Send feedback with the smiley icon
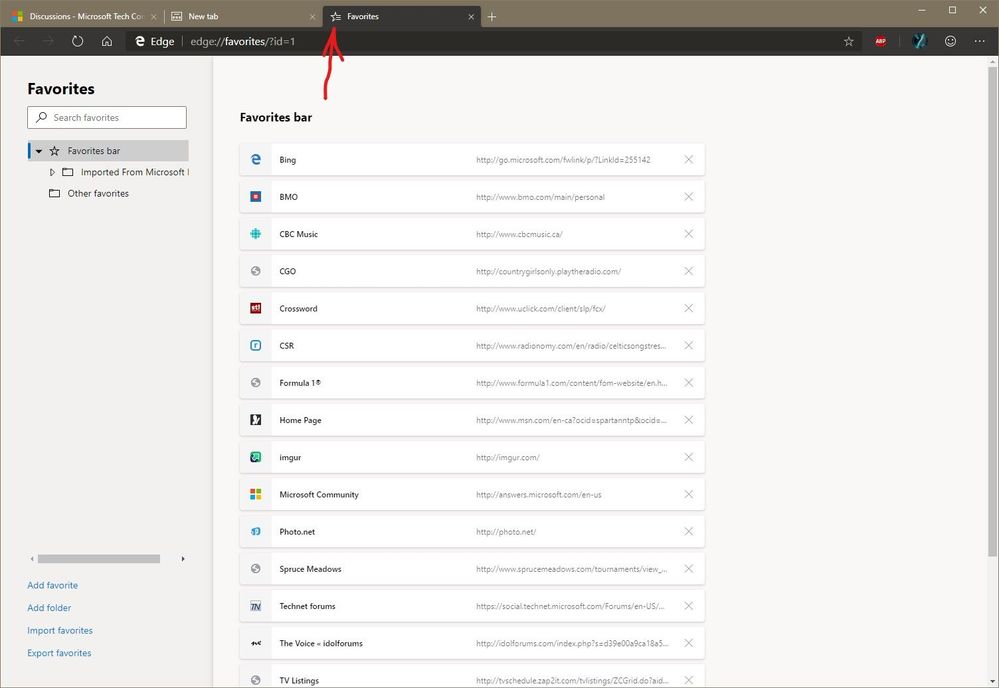 (x=950, y=41)
